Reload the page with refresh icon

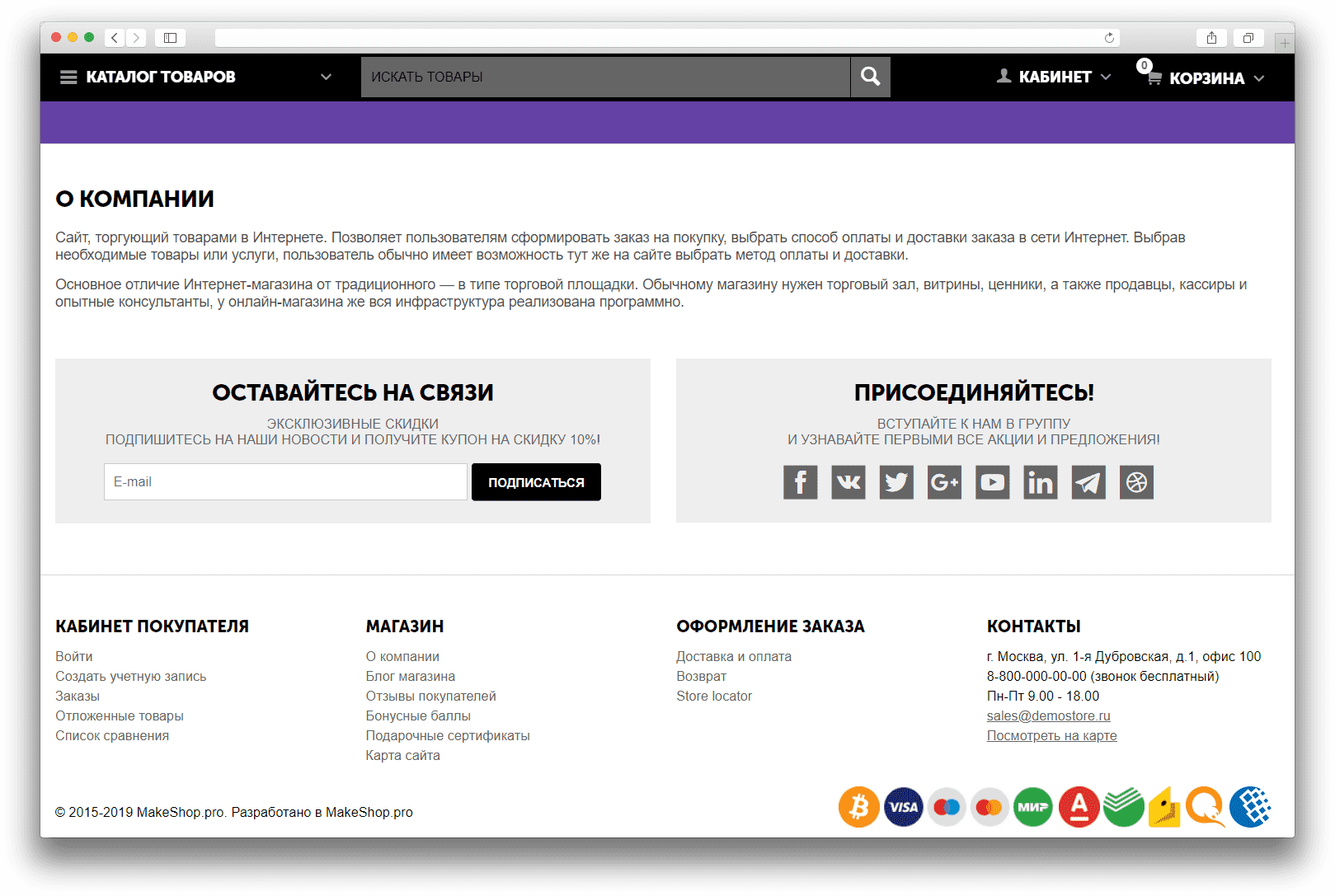(1109, 38)
